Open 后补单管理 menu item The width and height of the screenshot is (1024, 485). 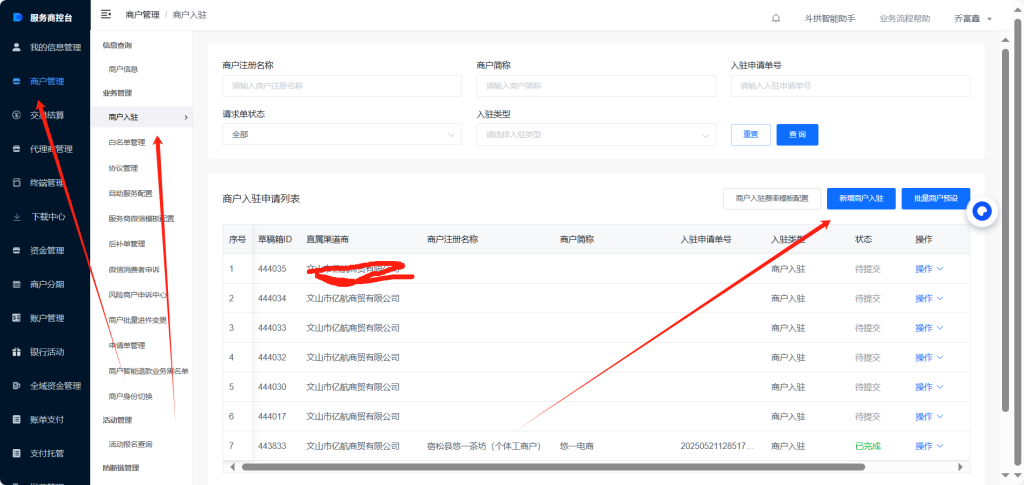(x=127, y=243)
